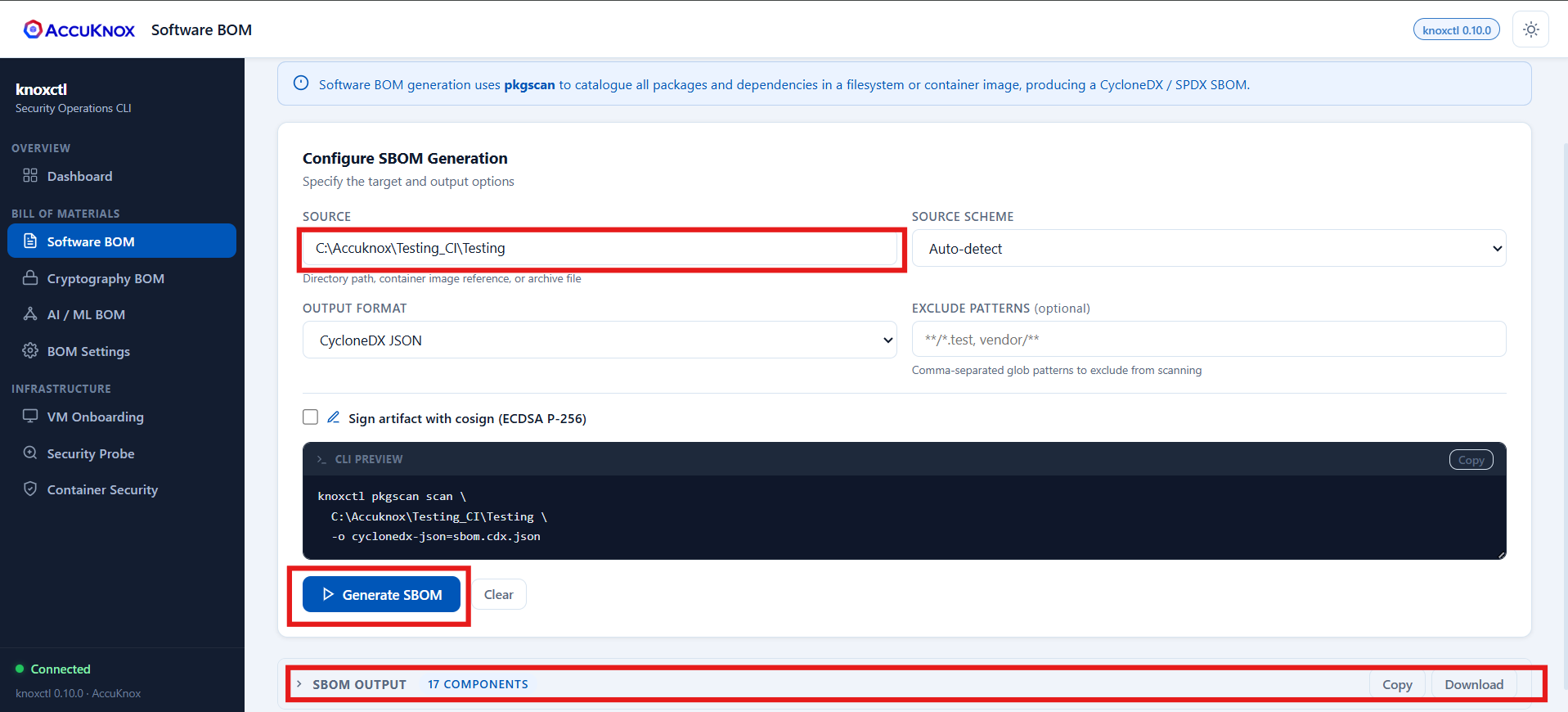The image size is (1568, 712).
Task: Click the AccuKnox logo
Action: [79, 29]
